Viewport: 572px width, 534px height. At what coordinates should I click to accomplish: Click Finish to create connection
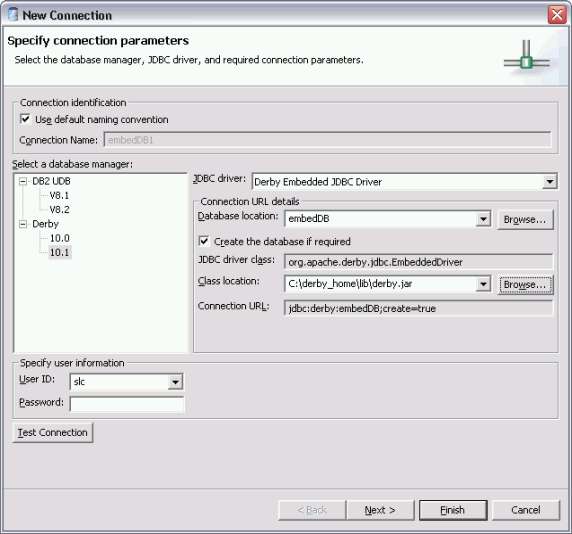(x=453, y=510)
